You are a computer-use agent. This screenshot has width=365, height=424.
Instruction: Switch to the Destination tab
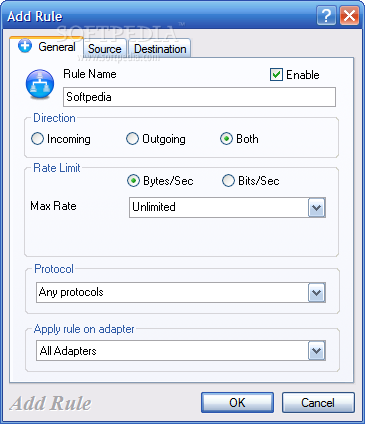tap(160, 49)
